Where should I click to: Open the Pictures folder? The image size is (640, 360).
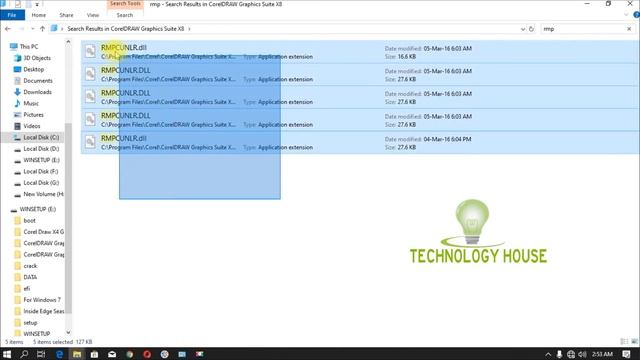(33, 115)
